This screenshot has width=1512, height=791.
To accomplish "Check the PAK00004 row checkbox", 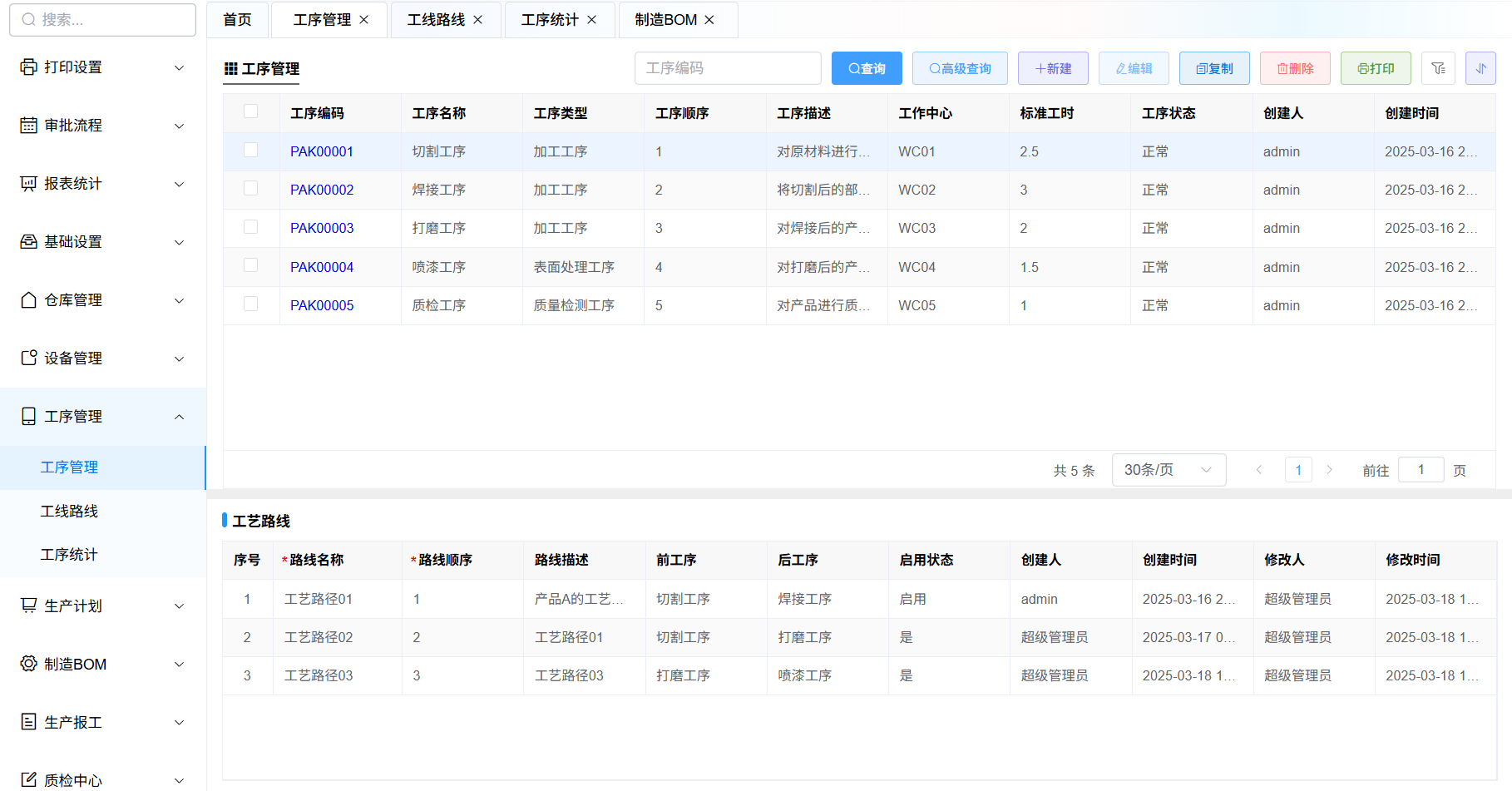I will 250,265.
